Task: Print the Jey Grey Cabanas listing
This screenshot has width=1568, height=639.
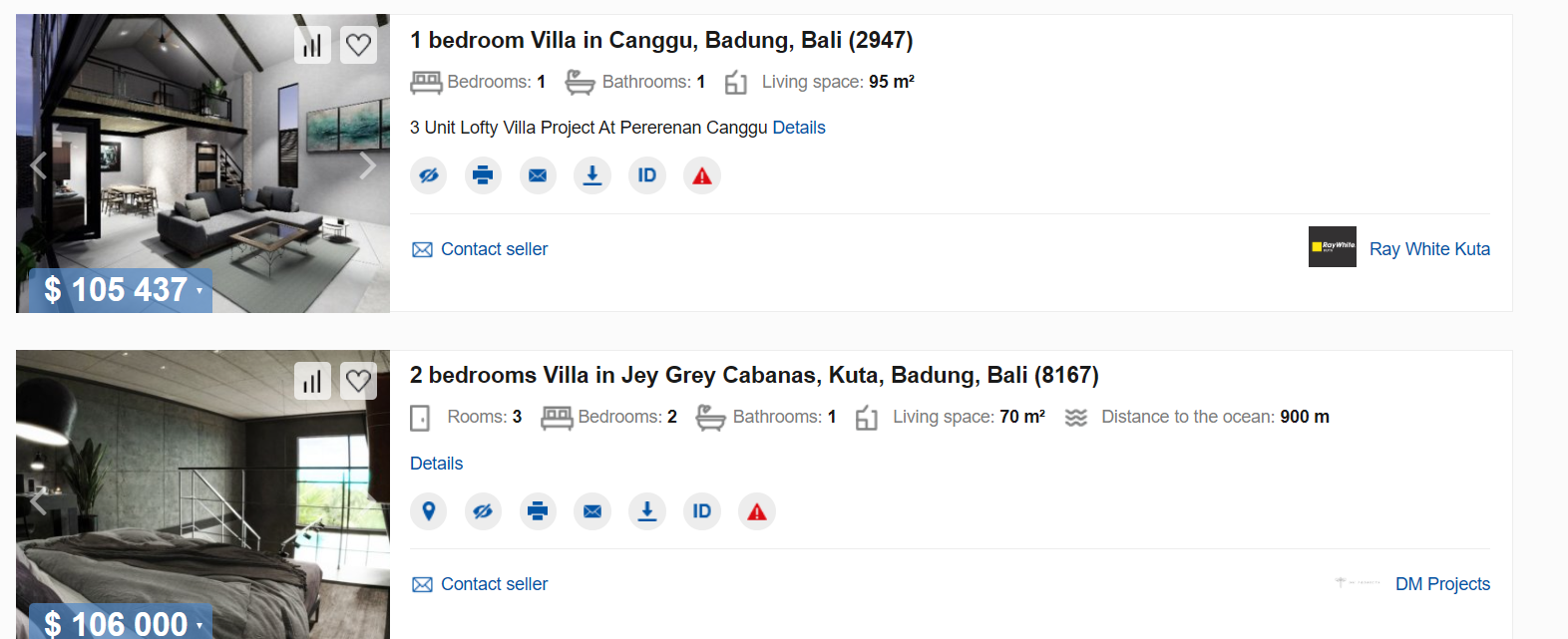Action: point(538,511)
